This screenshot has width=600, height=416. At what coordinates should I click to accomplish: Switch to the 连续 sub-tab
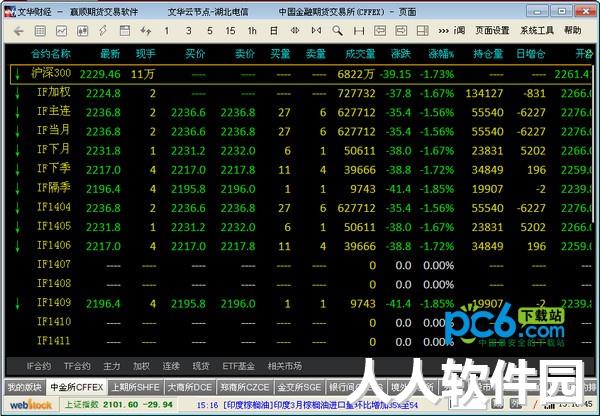click(171, 366)
